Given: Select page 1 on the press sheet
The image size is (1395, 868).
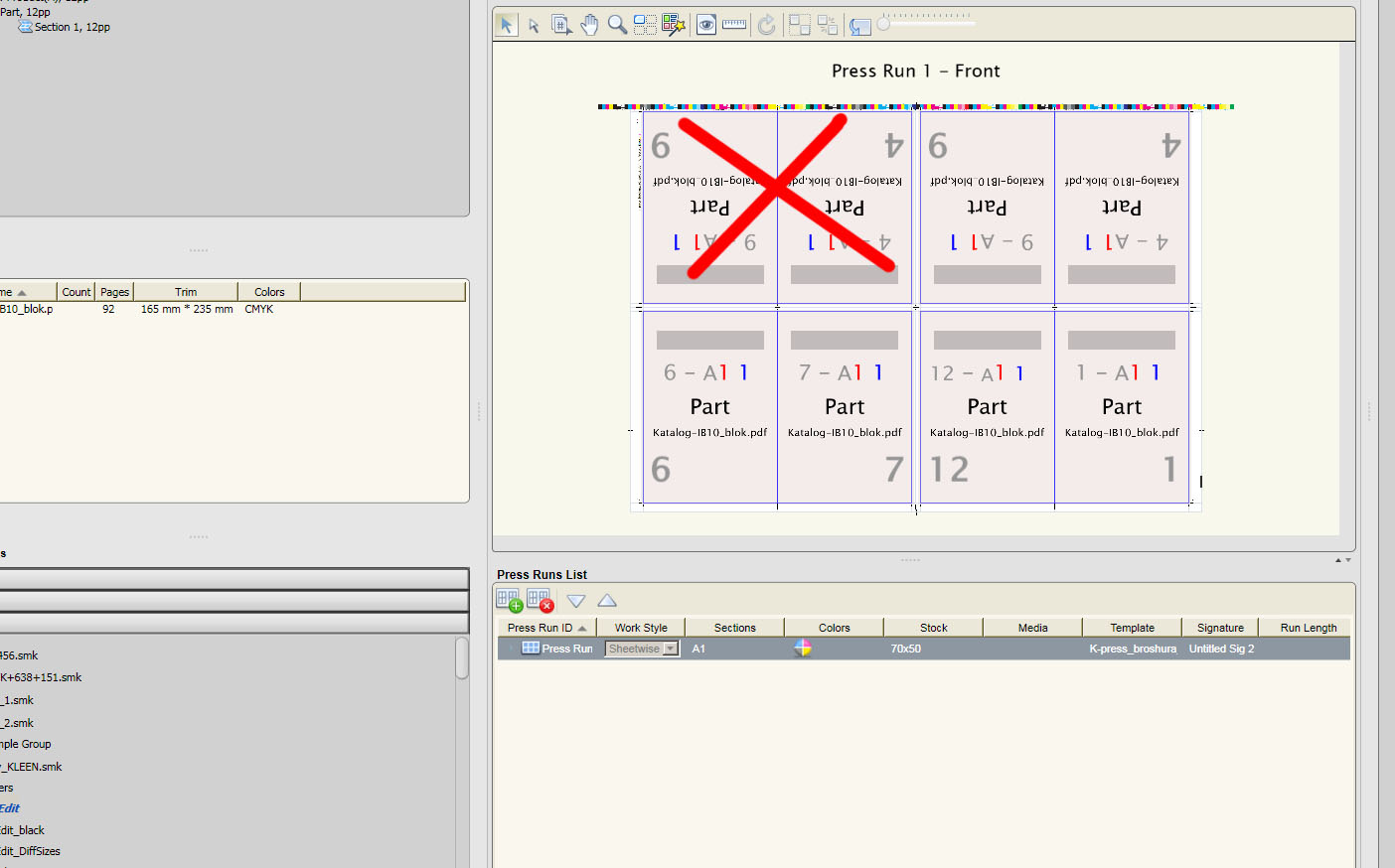Looking at the screenshot, I should pyautogui.click(x=1122, y=407).
